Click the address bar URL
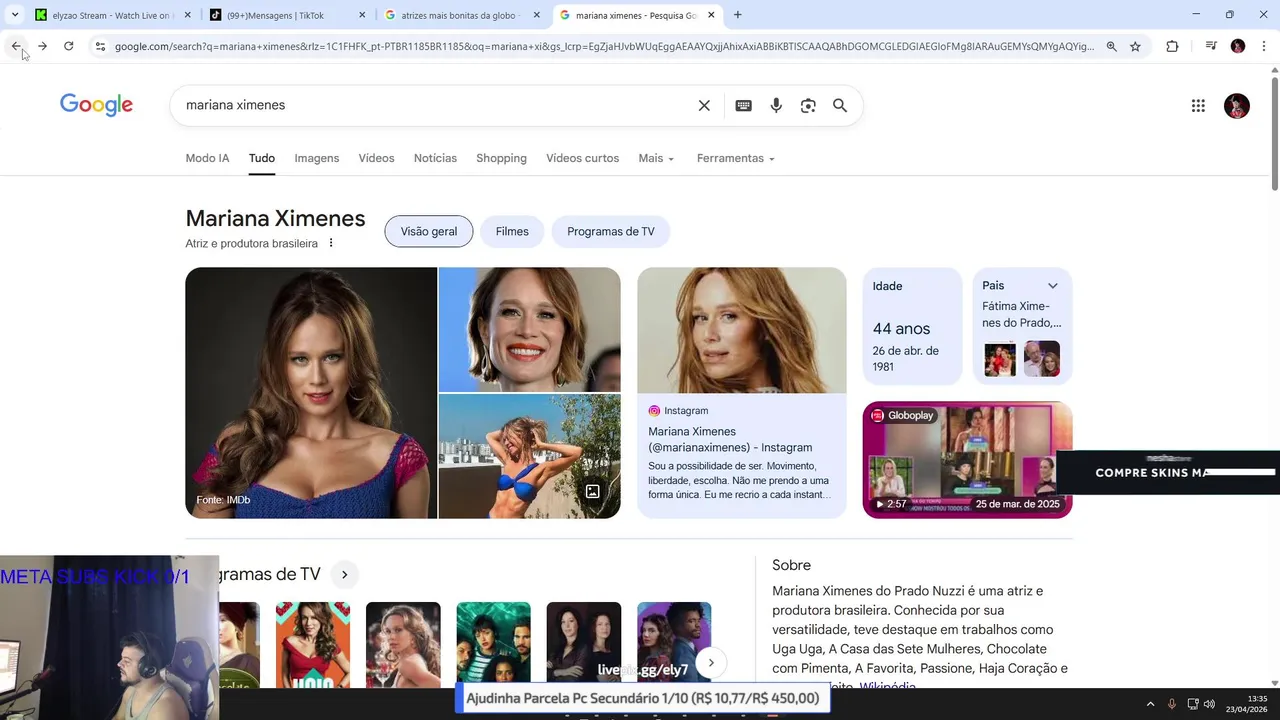1280x720 pixels. tap(604, 46)
